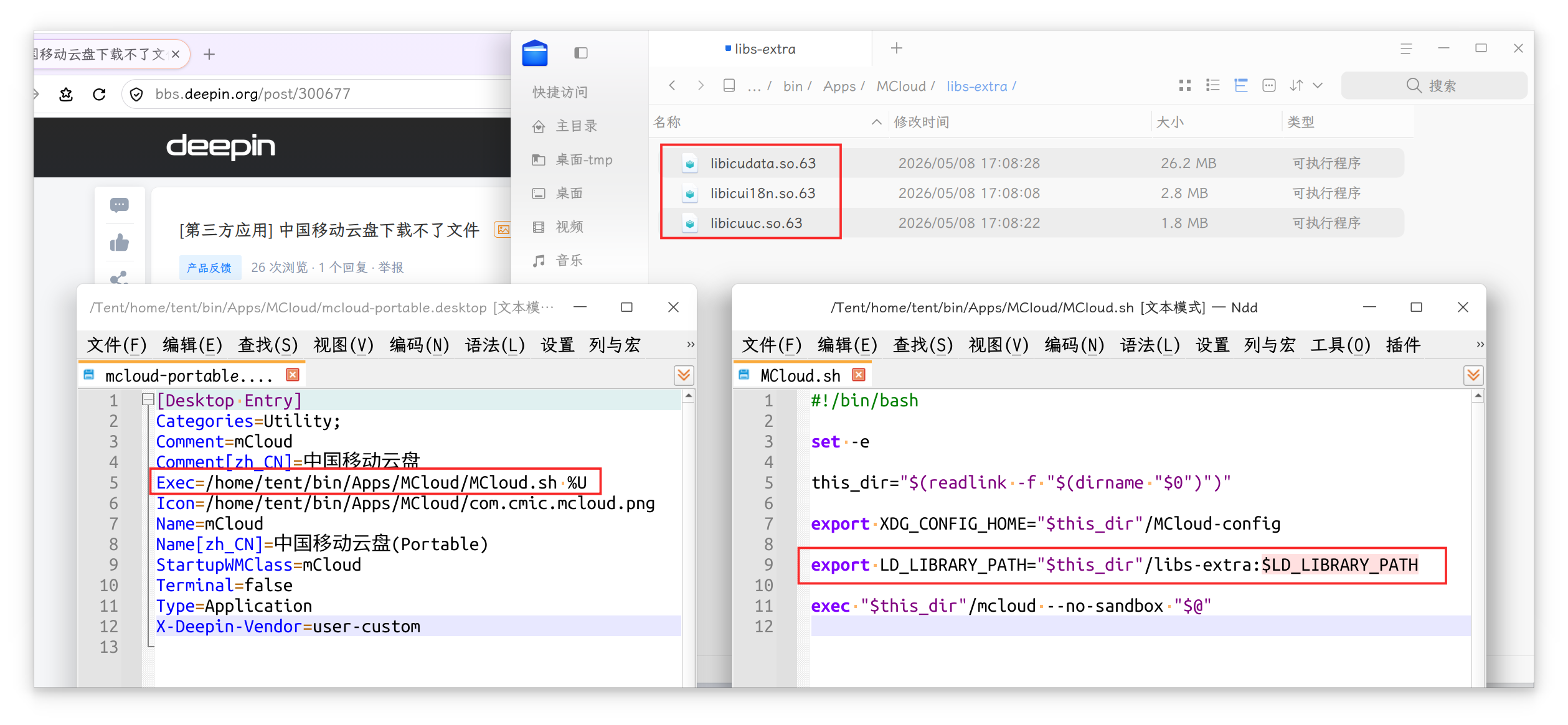Open a new browser tab

click(x=209, y=55)
